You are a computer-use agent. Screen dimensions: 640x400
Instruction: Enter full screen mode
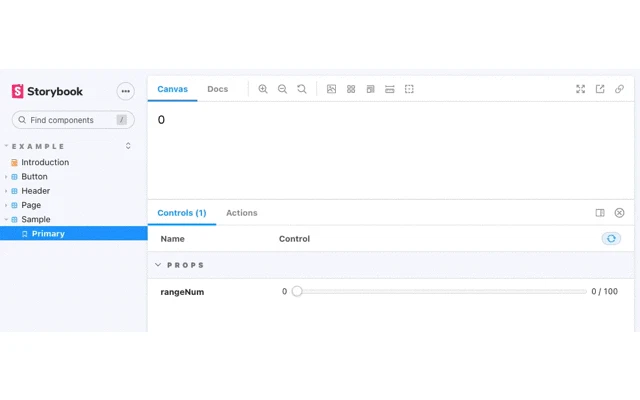pos(580,89)
